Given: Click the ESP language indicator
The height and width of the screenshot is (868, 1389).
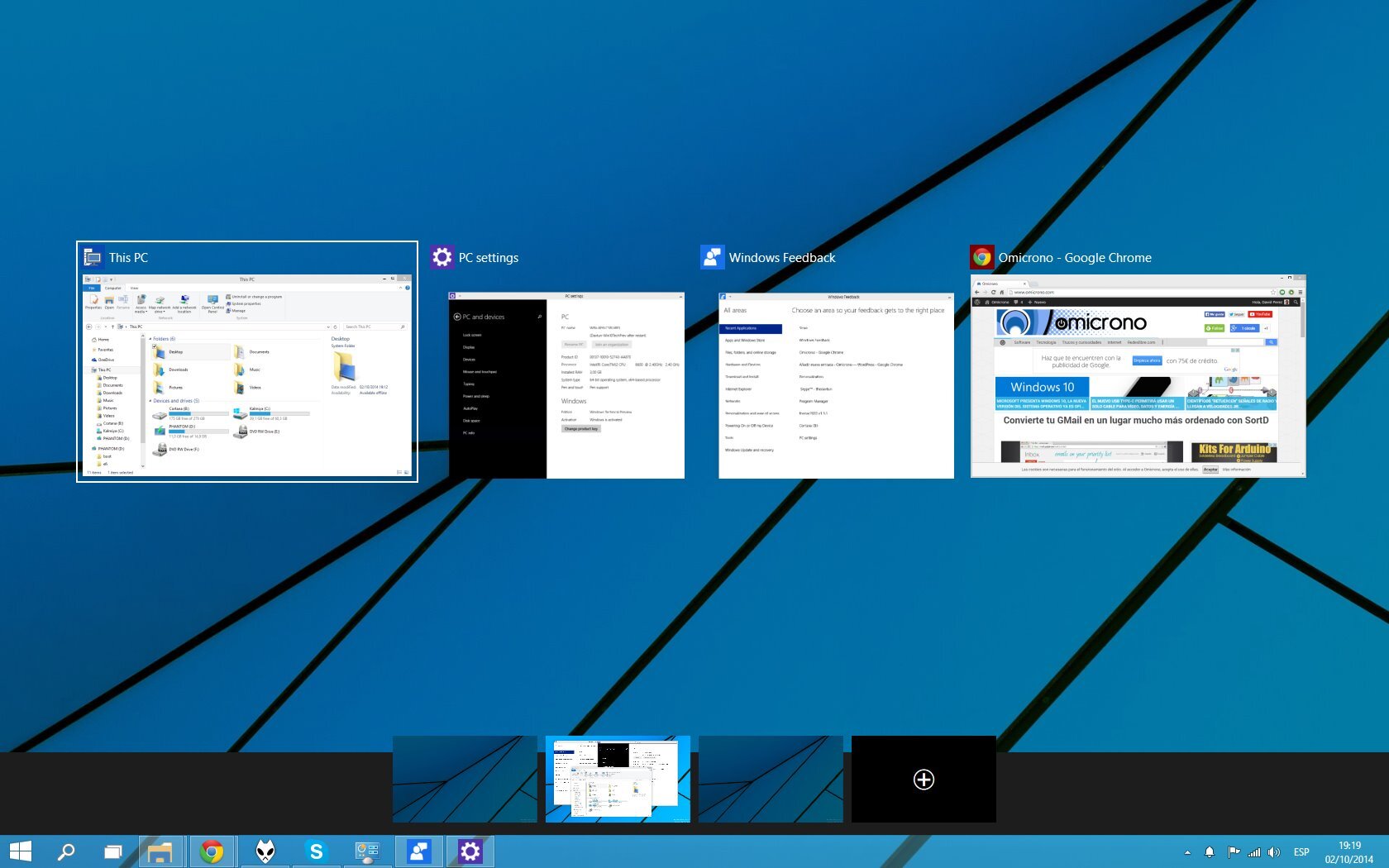Looking at the screenshot, I should click(x=1301, y=851).
